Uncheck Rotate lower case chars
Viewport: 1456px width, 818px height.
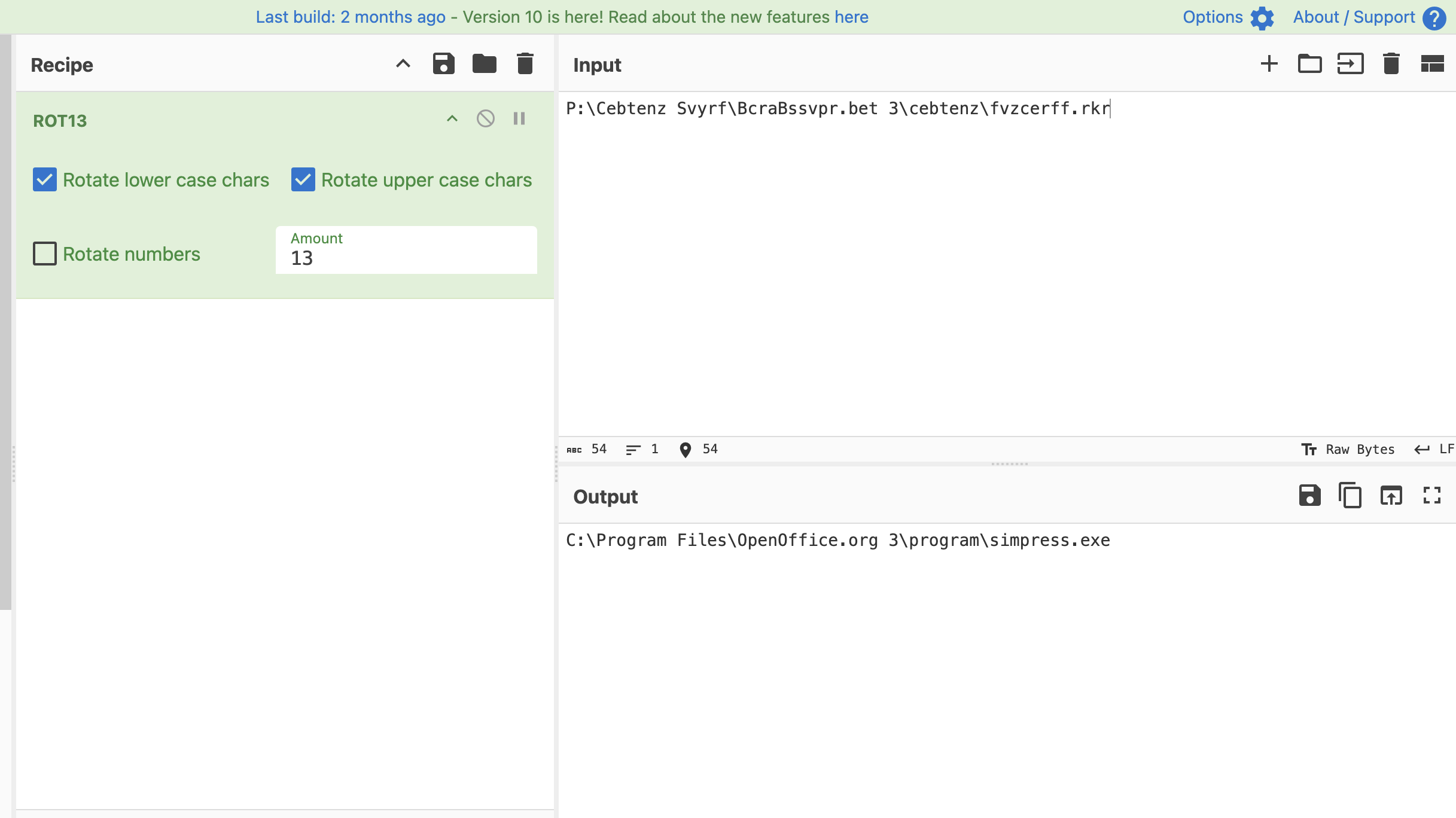click(45, 180)
